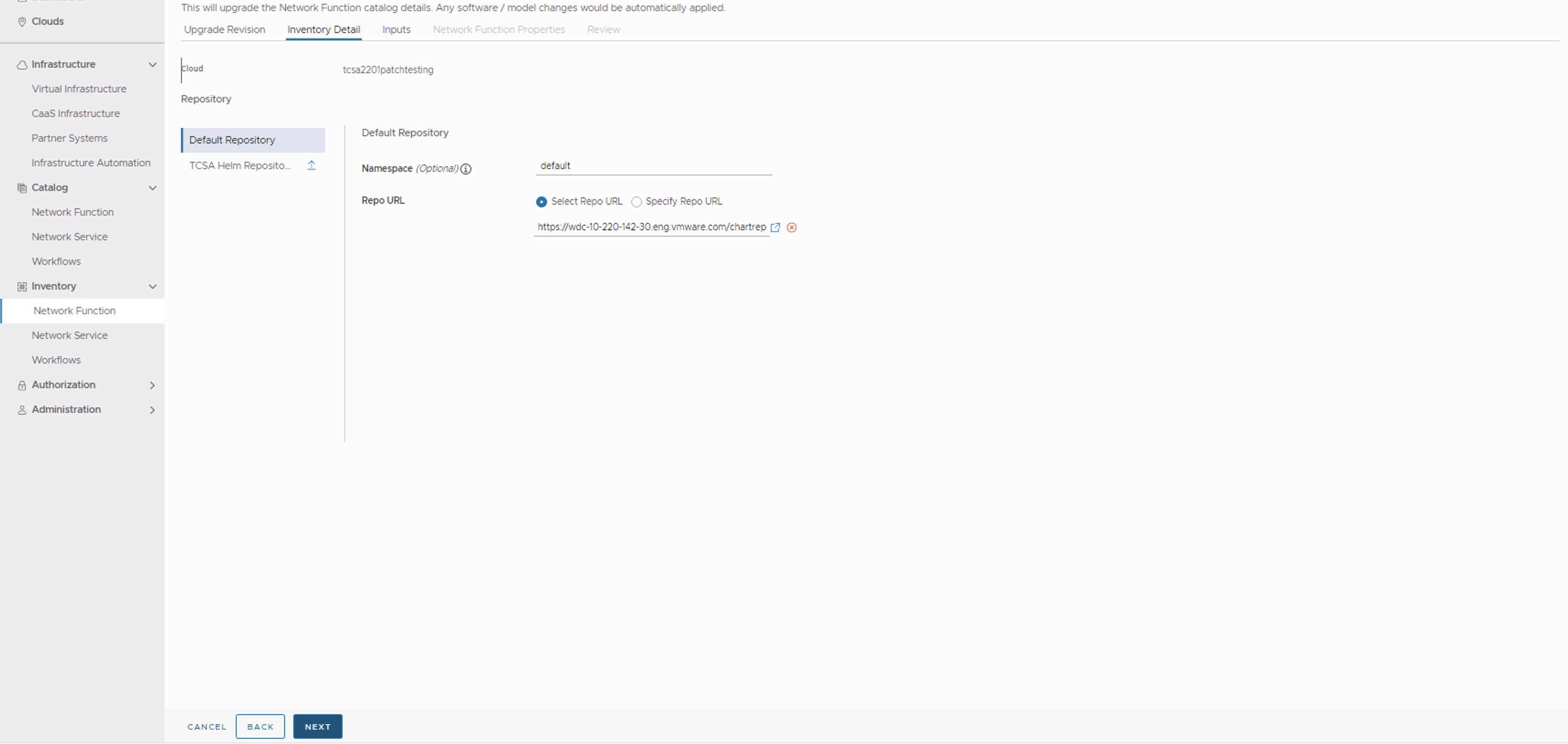Click the Infrastructure expand/collapse icon
Screen dimensions: 1568x744
(152, 64)
